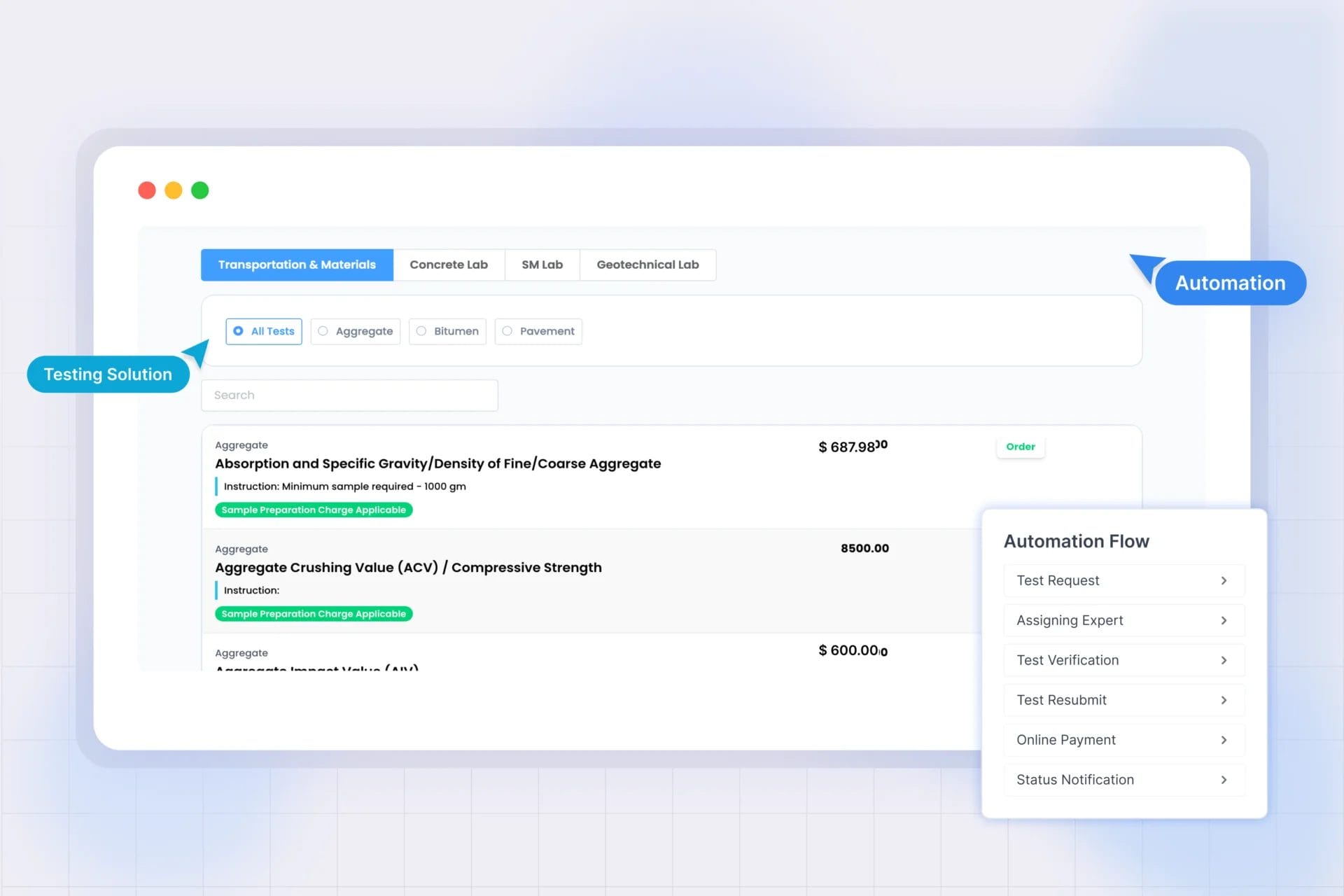Expand the Status Notification arrow
The height and width of the screenshot is (896, 1344).
[x=1224, y=780]
